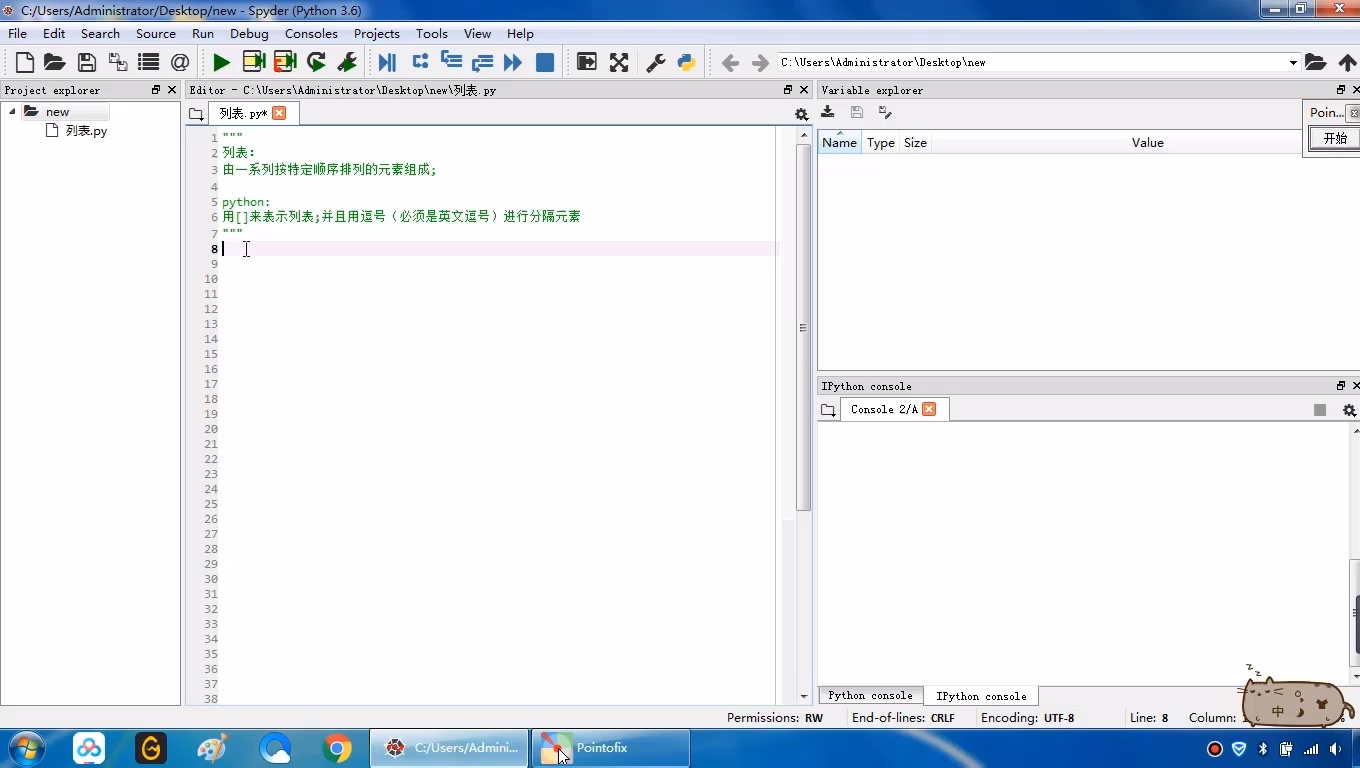Image resolution: width=1360 pixels, height=768 pixels.
Task: Collapse the 'new' project folder
Action: (x=13, y=112)
